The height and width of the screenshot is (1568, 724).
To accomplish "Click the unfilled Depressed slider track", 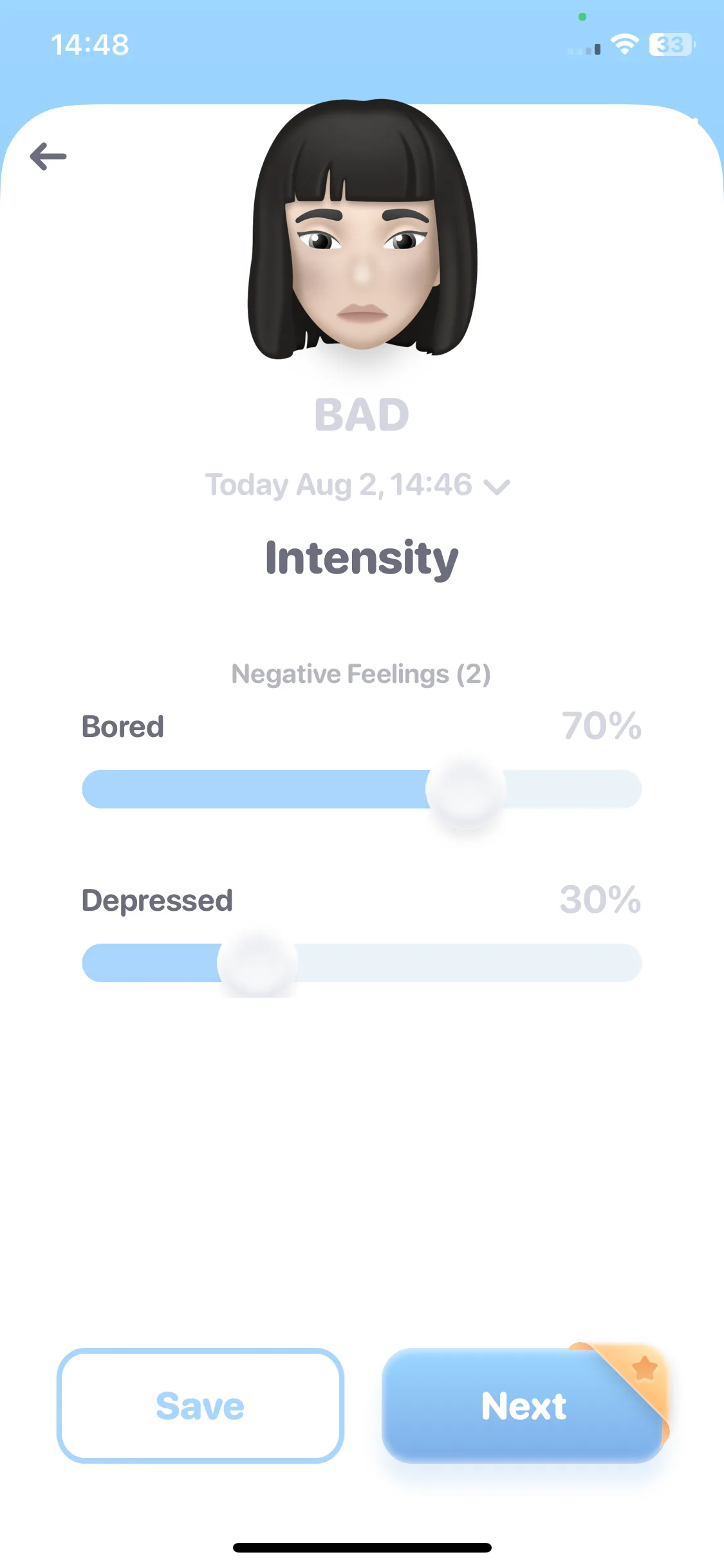I will [x=469, y=963].
